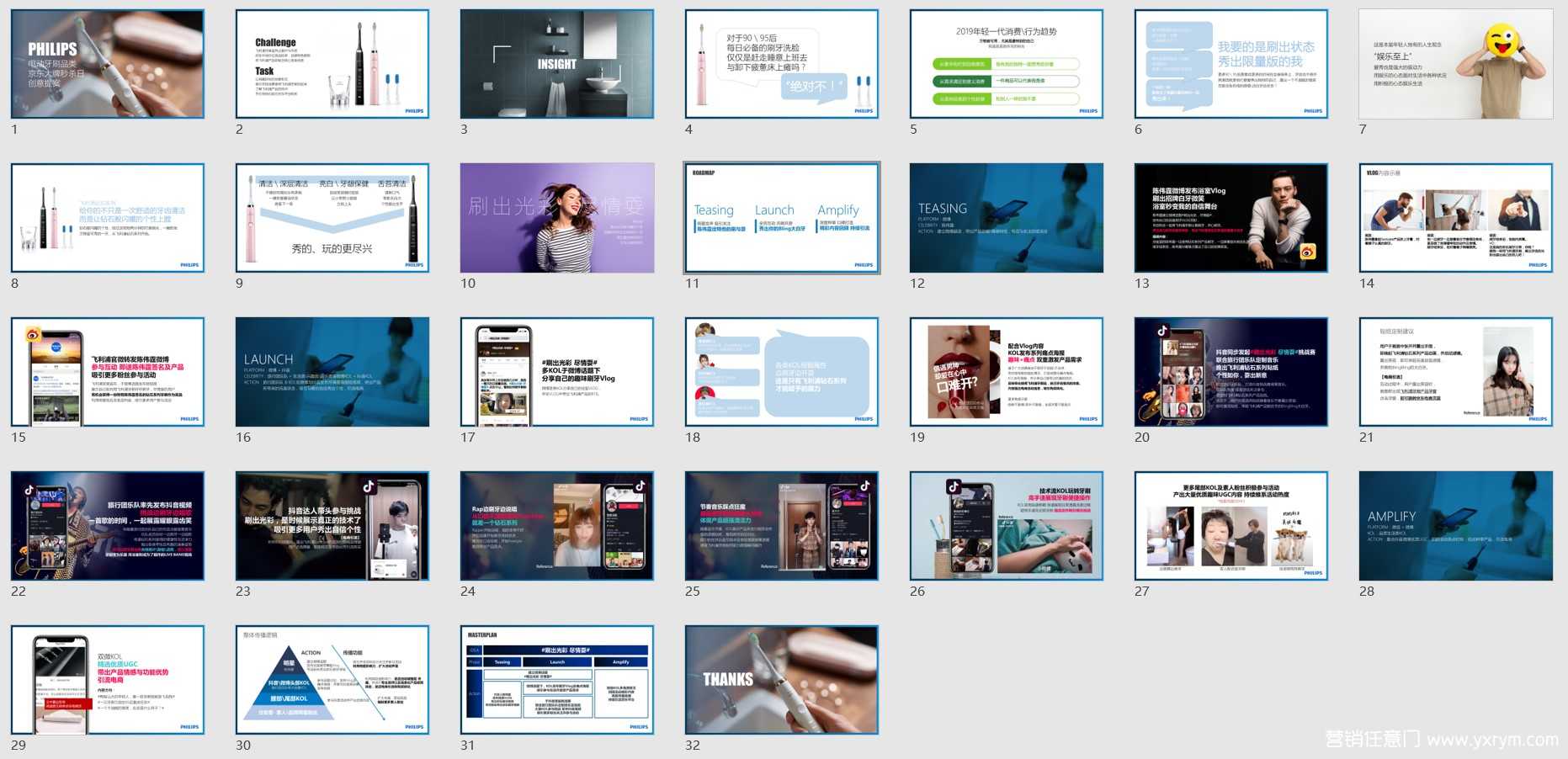The width and height of the screenshot is (1568, 759).
Task: Select slide 22 band concert TikTok thumbnail
Action: 108,526
